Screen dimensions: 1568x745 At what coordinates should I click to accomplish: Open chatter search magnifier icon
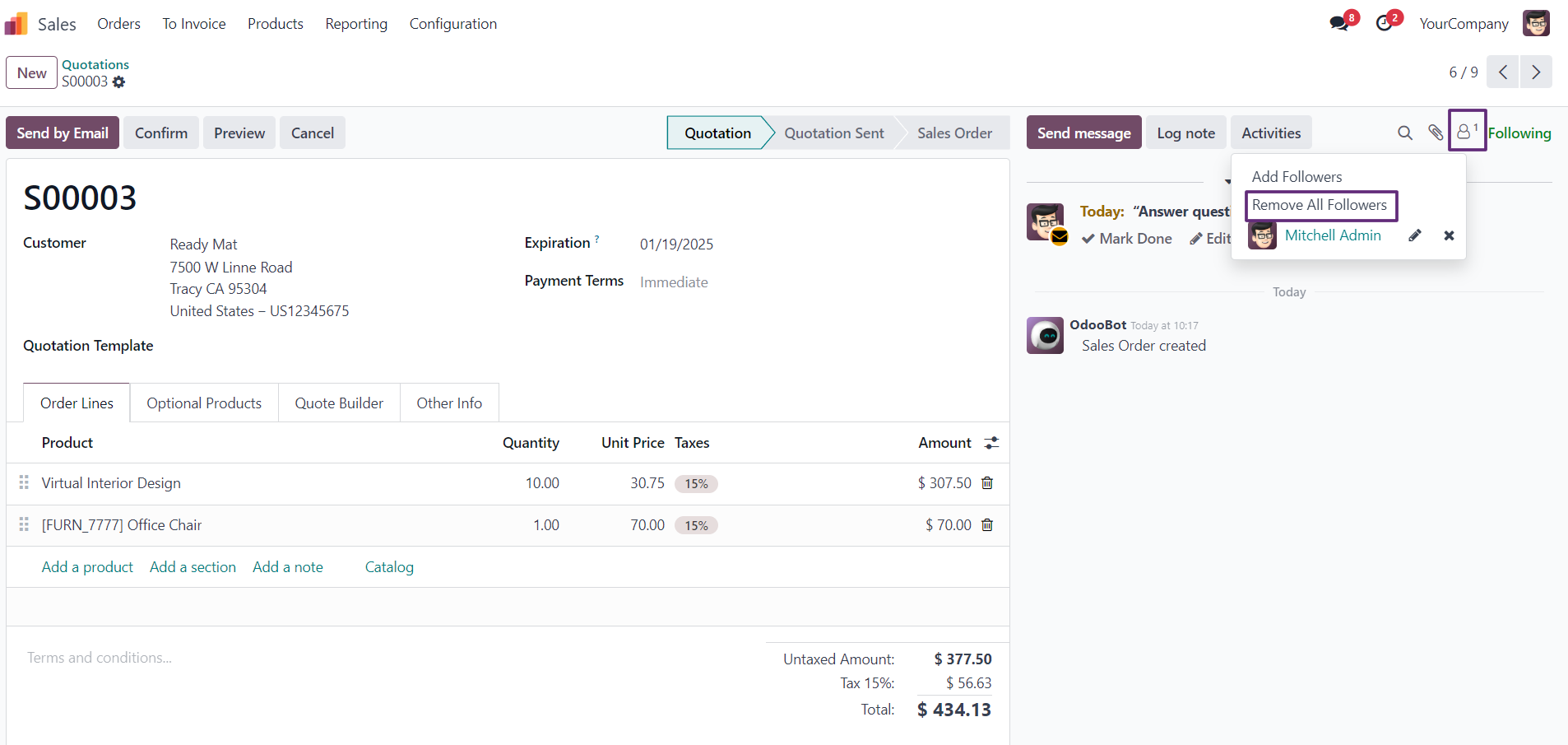(x=1405, y=133)
